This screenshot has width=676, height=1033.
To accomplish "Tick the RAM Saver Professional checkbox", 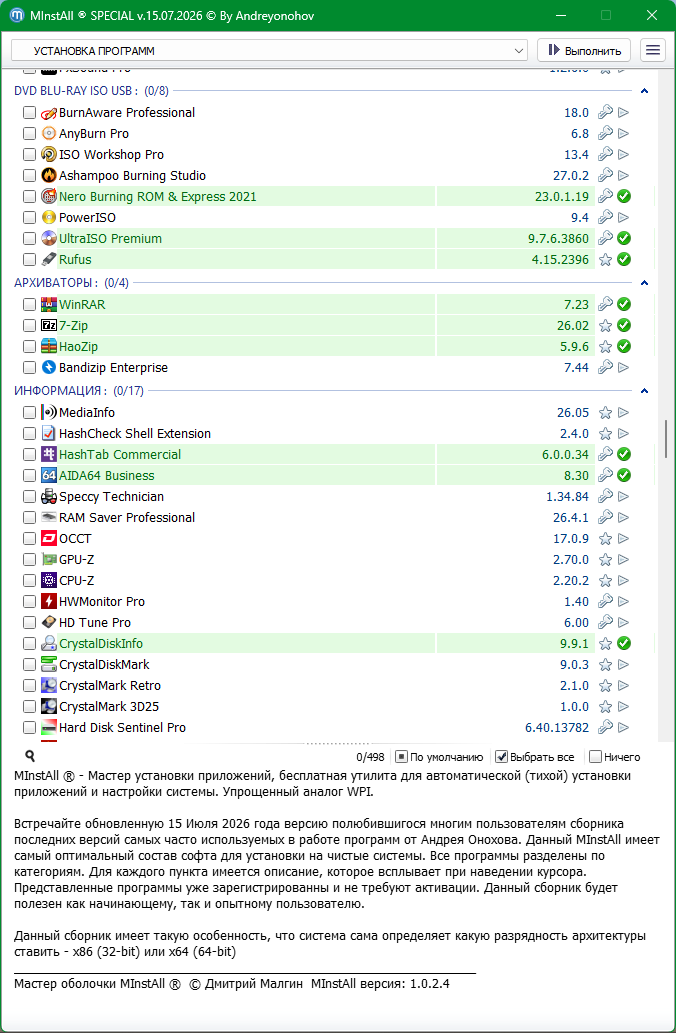I will [29, 518].
